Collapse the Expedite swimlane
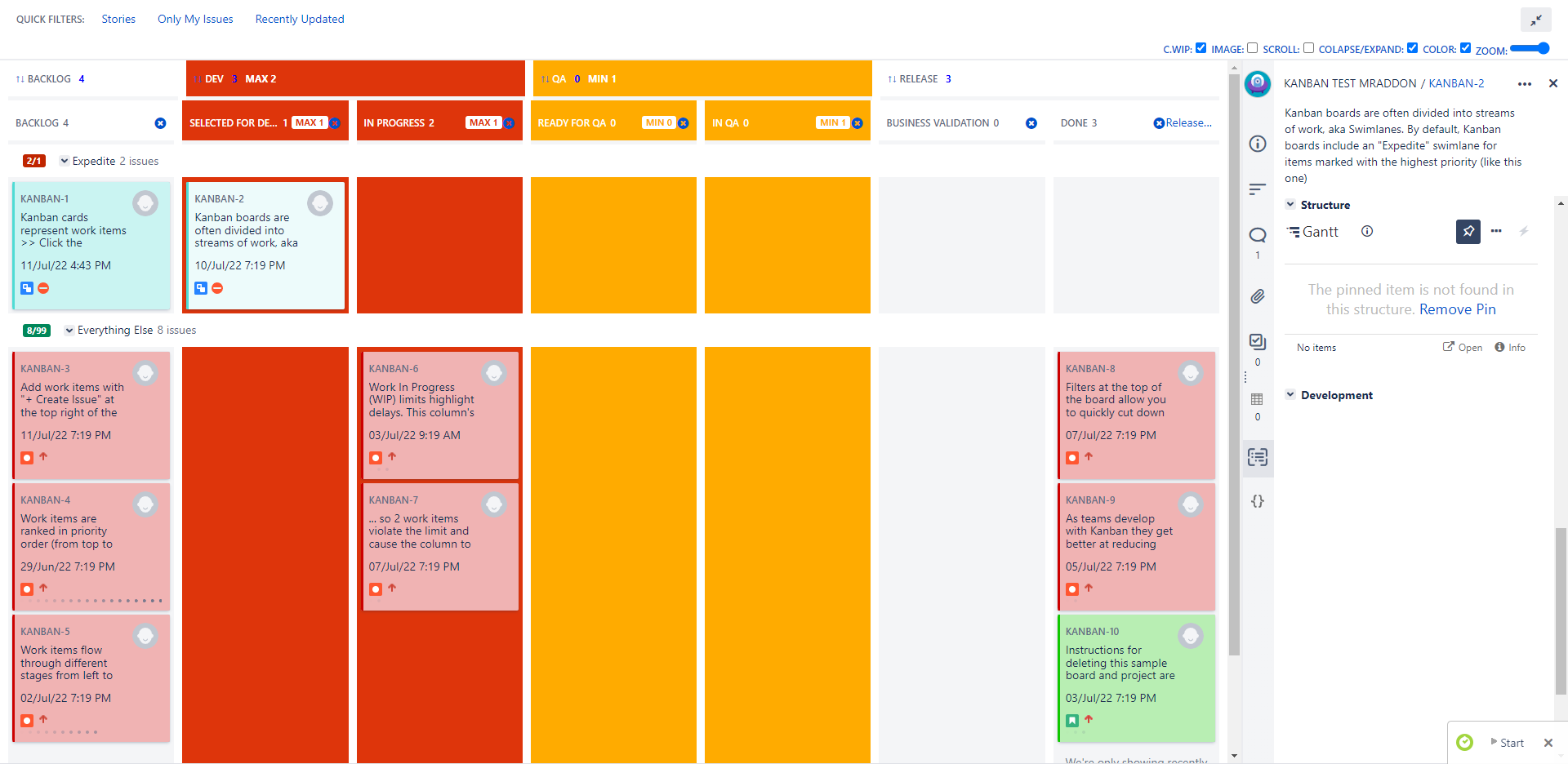 point(65,161)
